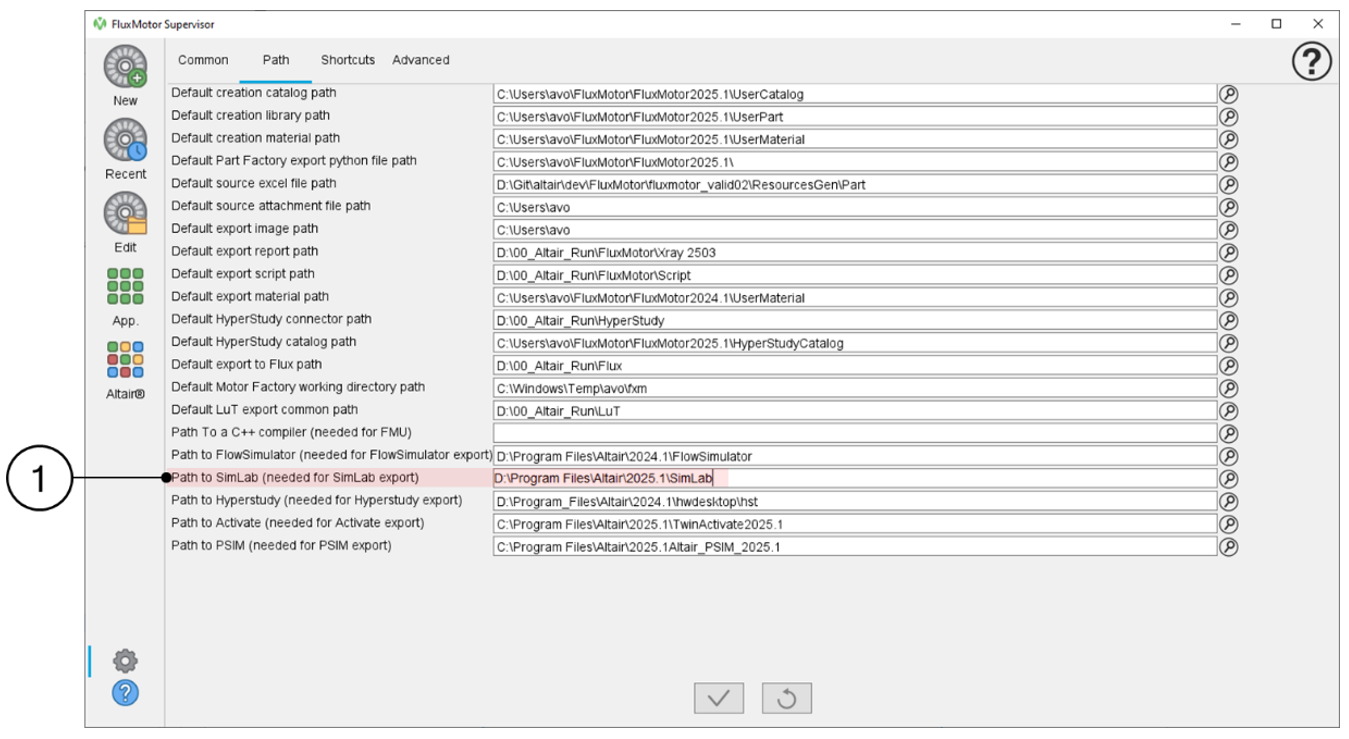
Task: Select the Path tab
Action: [276, 60]
